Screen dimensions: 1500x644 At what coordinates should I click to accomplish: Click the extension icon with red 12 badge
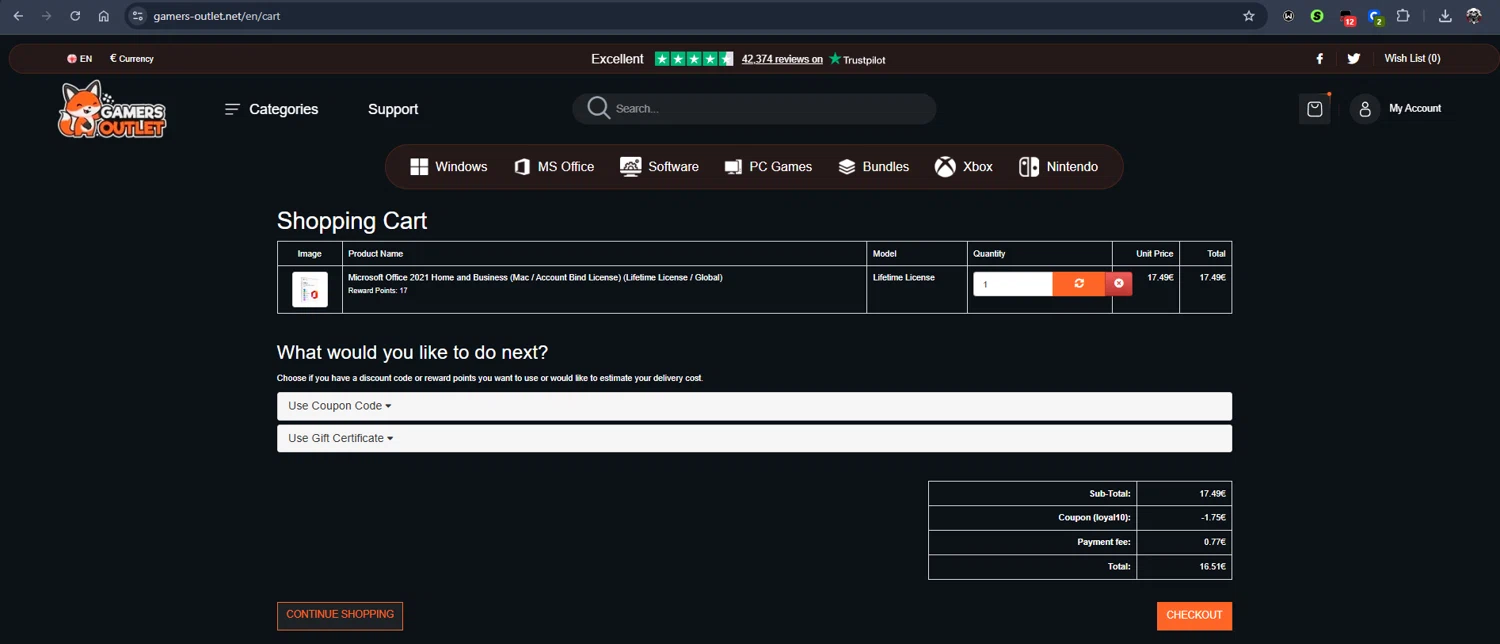pos(1347,17)
